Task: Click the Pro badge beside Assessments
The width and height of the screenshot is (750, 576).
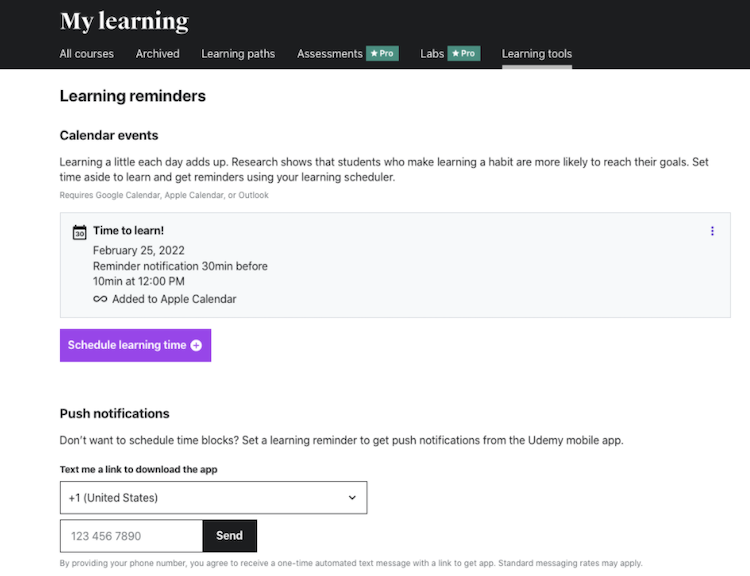Action: 382,53
